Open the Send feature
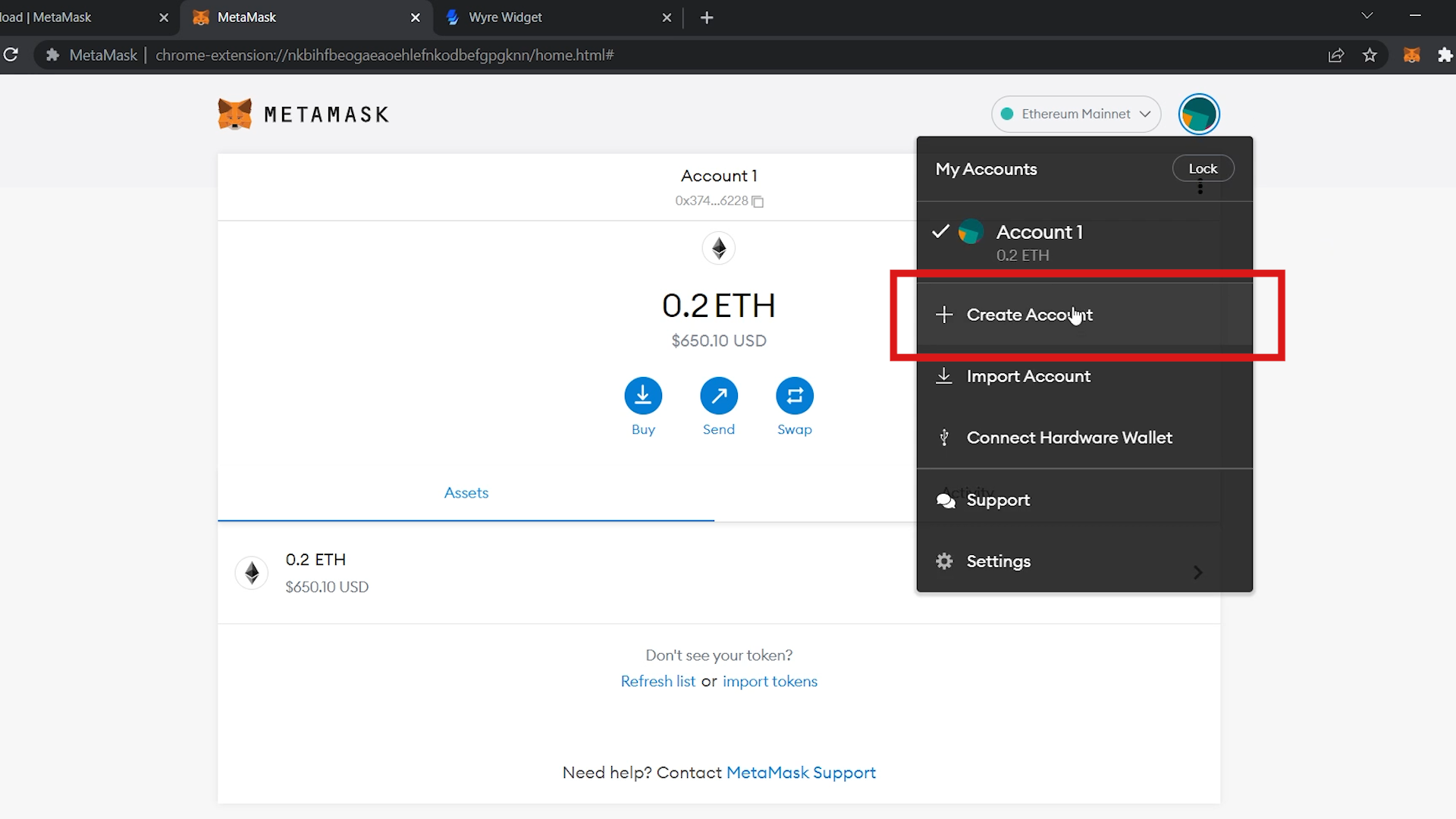The width and height of the screenshot is (1456, 819). (718, 395)
